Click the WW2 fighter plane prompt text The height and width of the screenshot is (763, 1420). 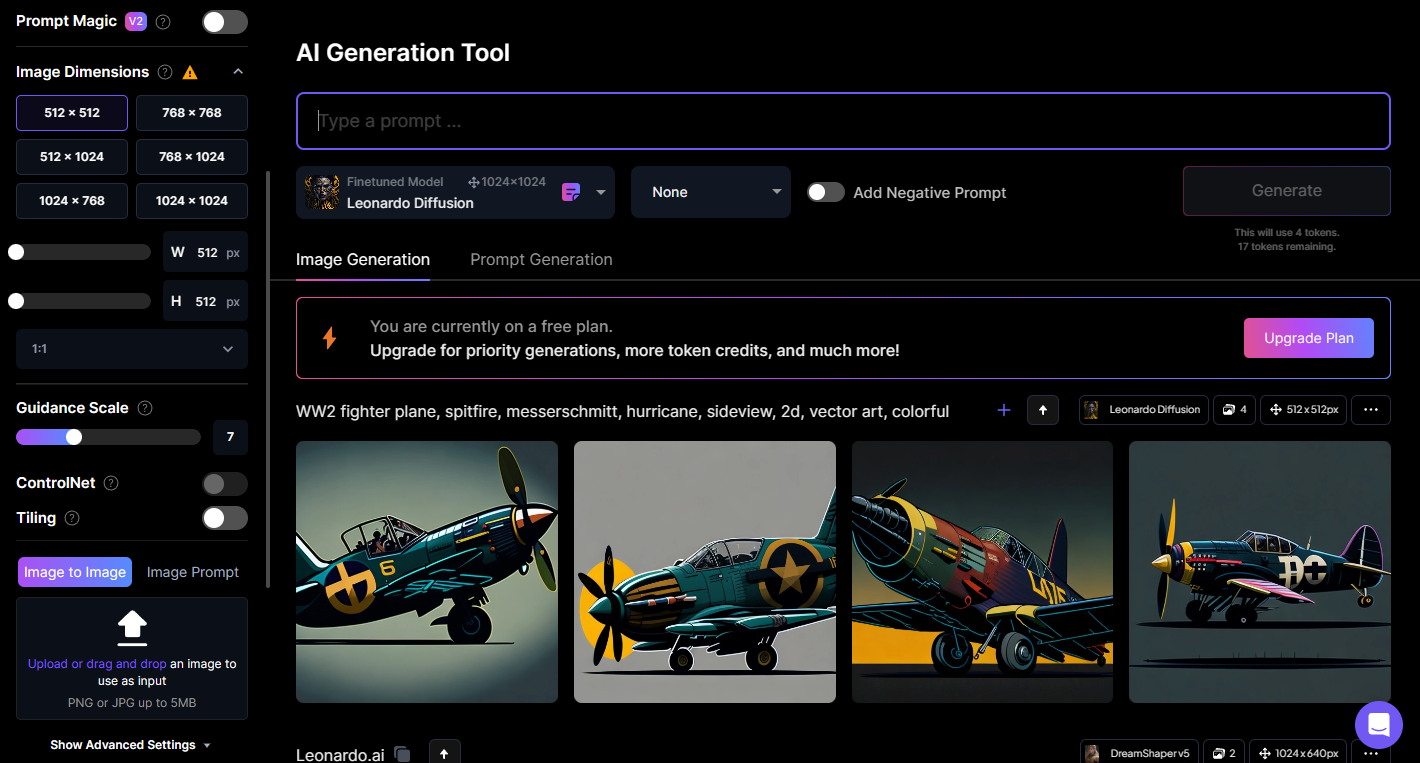pyautogui.click(x=622, y=411)
